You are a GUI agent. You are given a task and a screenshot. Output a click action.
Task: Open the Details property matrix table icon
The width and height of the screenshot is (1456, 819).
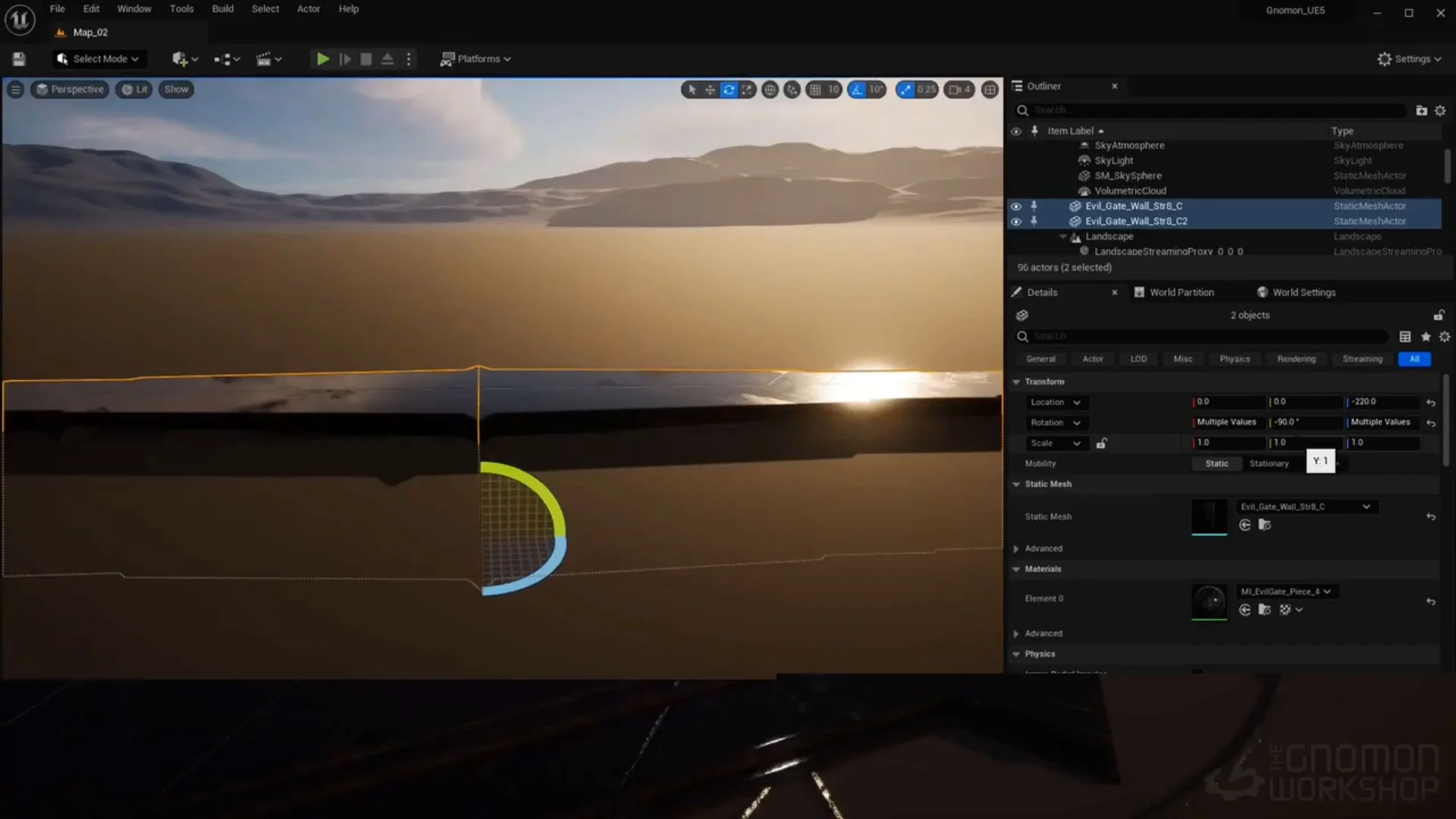[x=1405, y=337]
